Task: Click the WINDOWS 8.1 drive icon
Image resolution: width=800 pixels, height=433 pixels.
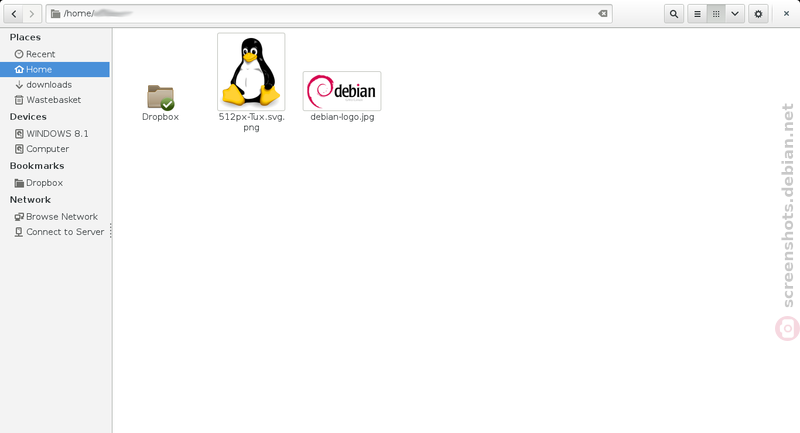Action: tap(19, 134)
